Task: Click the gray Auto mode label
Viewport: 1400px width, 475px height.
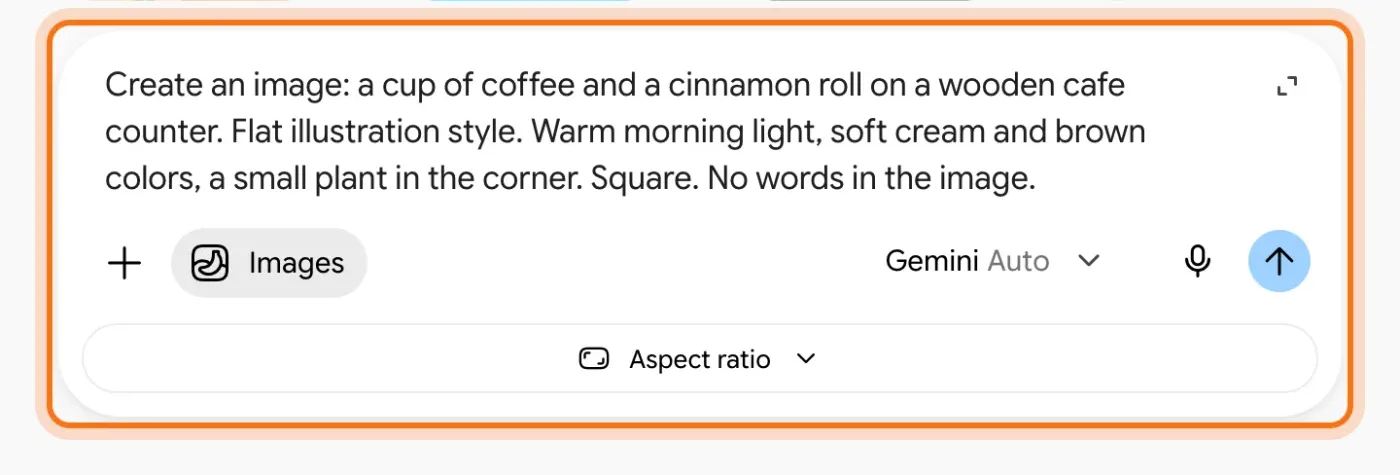Action: point(1018,262)
